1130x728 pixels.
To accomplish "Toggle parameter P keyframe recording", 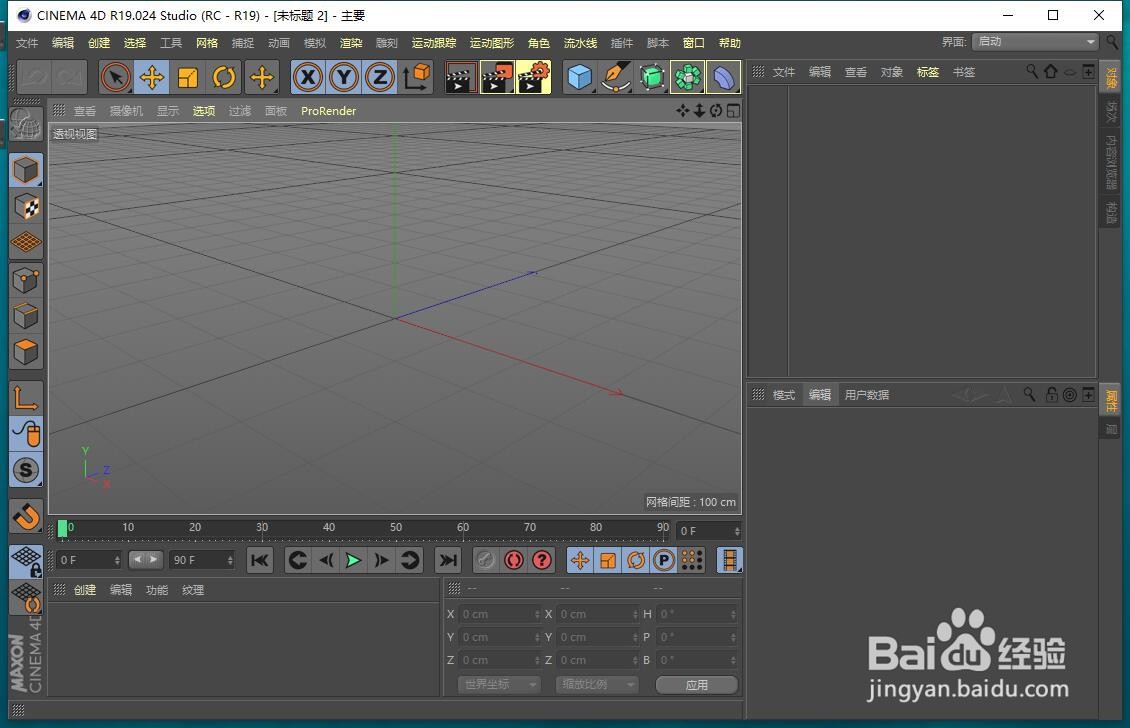I will pyautogui.click(x=664, y=560).
